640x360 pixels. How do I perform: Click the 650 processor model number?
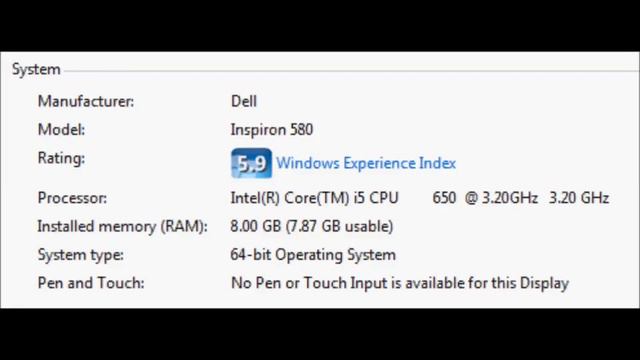pos(444,198)
